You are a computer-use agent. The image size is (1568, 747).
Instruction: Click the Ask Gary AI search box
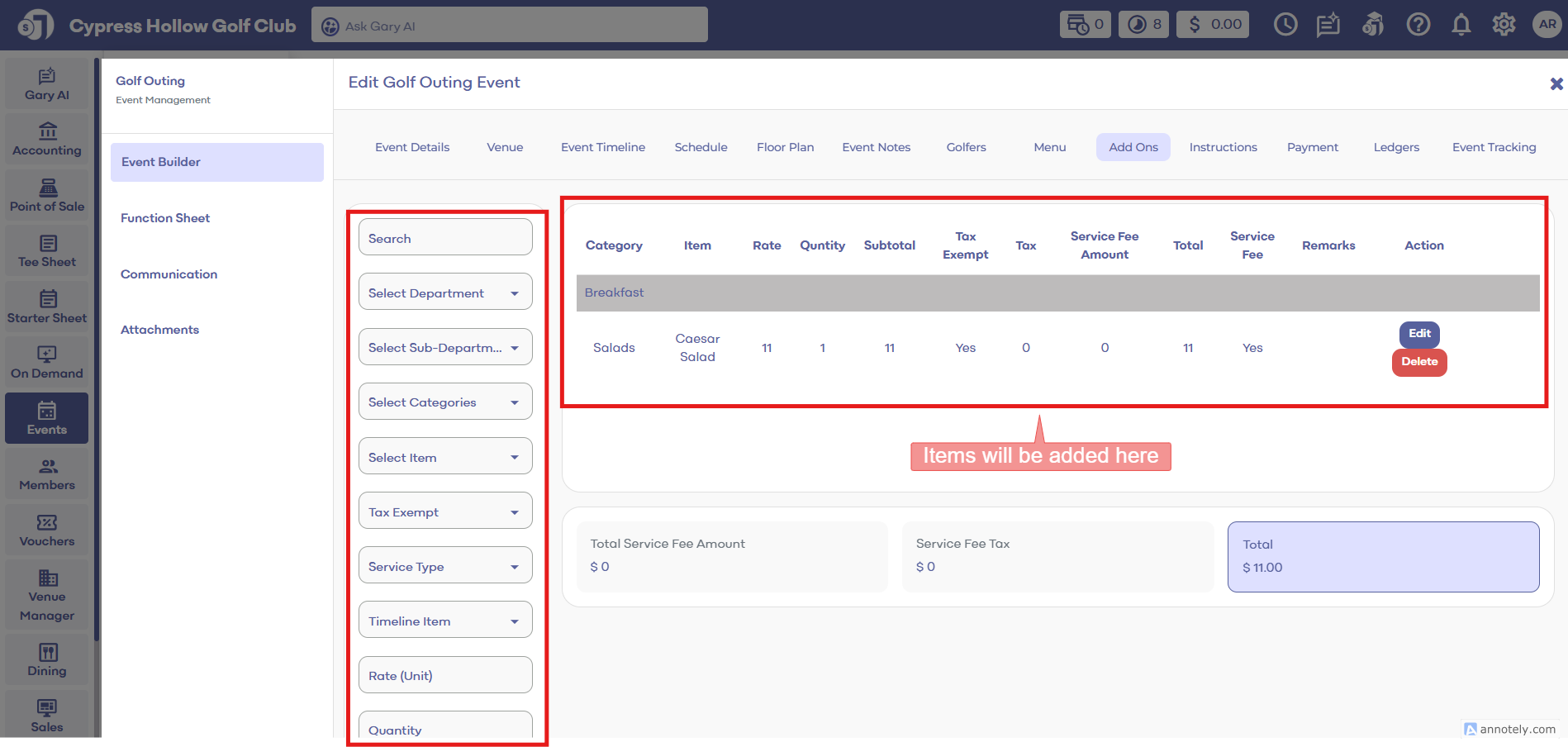pyautogui.click(x=510, y=26)
